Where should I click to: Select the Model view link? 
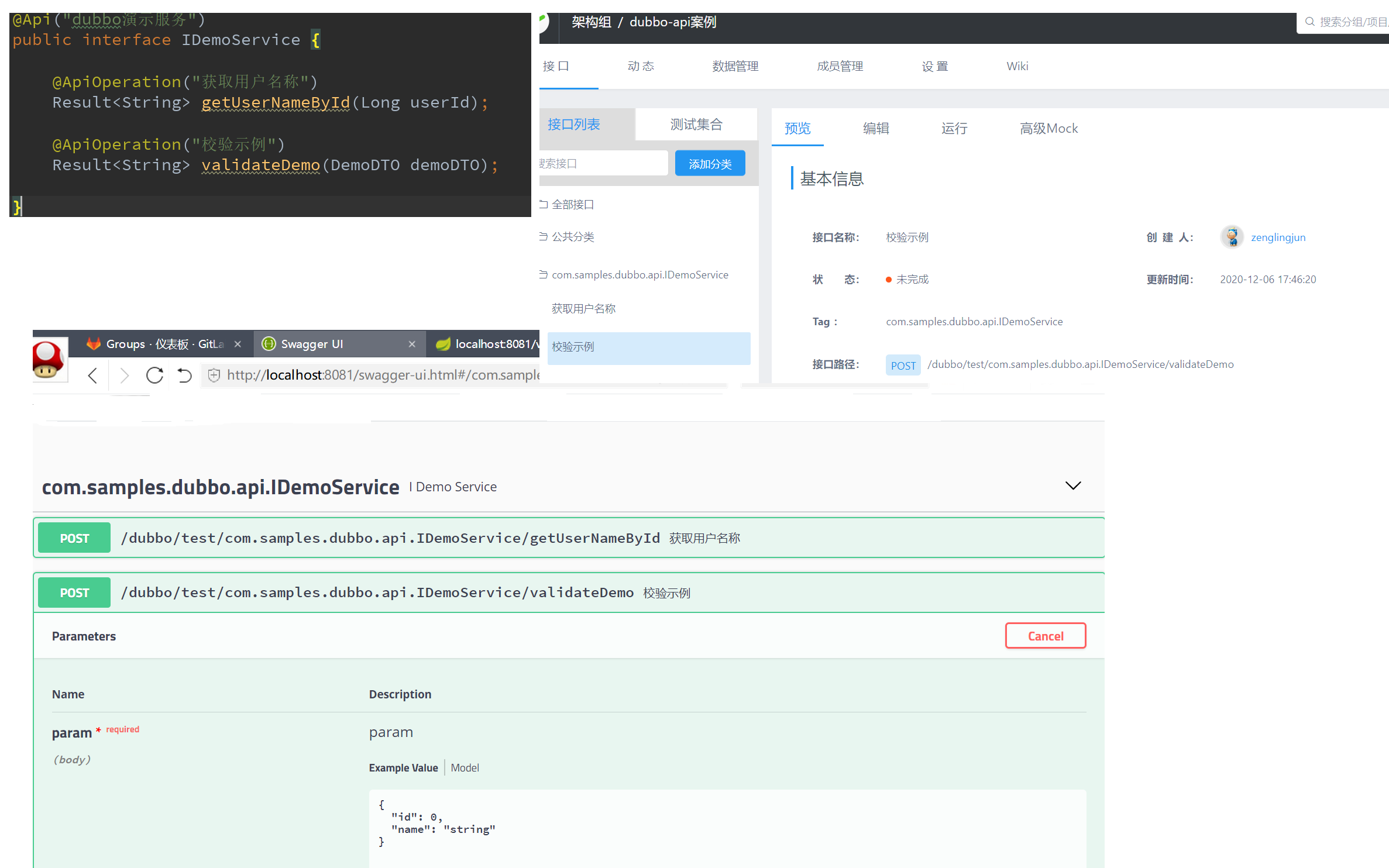[x=465, y=768]
